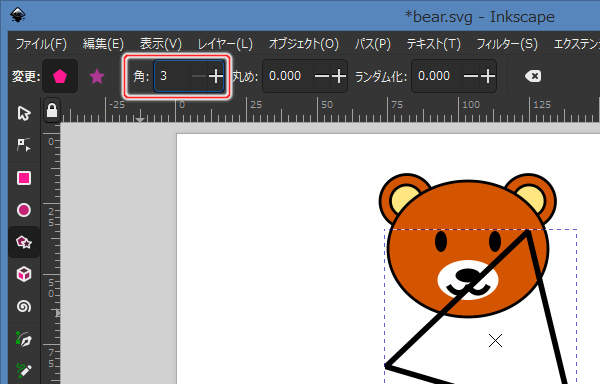The width and height of the screenshot is (600, 384).
Task: Click the Inkscape logo in title bar
Action: pos(18,15)
